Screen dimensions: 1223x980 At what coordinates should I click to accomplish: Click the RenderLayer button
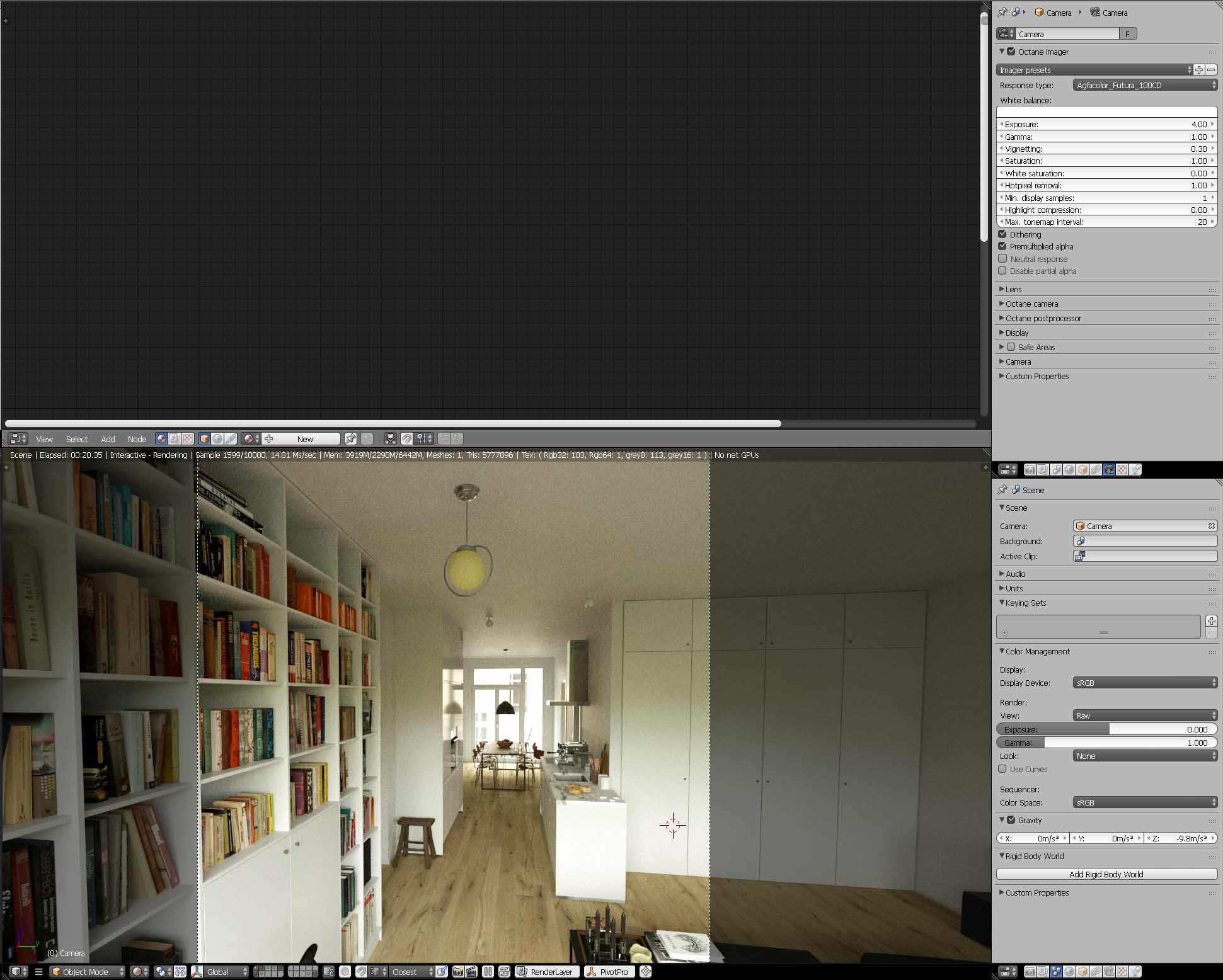(x=546, y=972)
